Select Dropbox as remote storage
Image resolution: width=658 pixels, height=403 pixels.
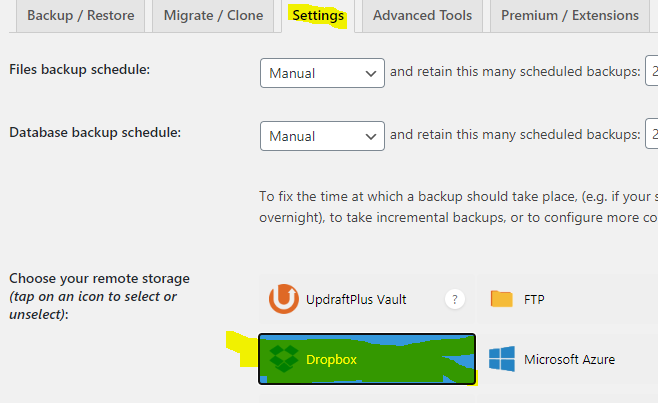367,359
